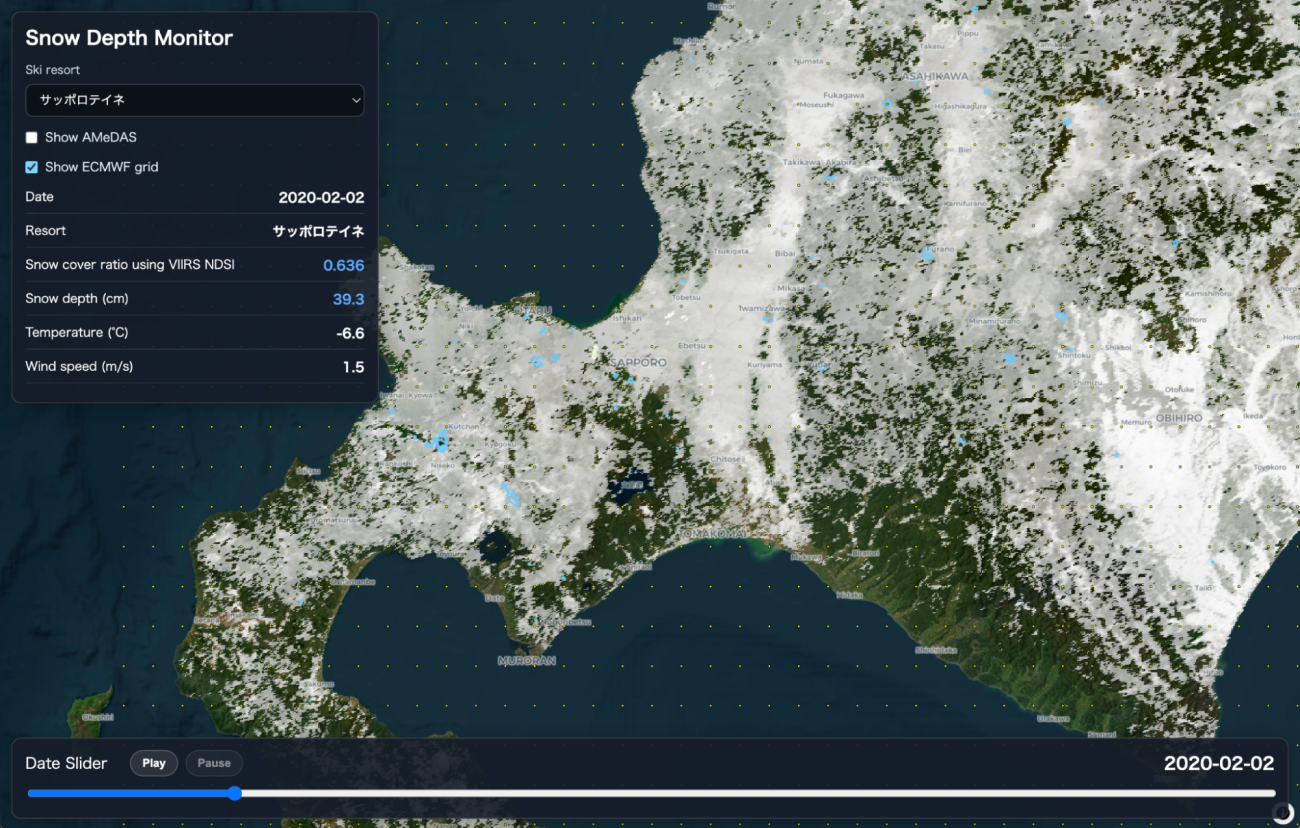This screenshot has width=1300, height=828.
Task: Click the chevron arrow of resort selector
Action: tap(356, 100)
